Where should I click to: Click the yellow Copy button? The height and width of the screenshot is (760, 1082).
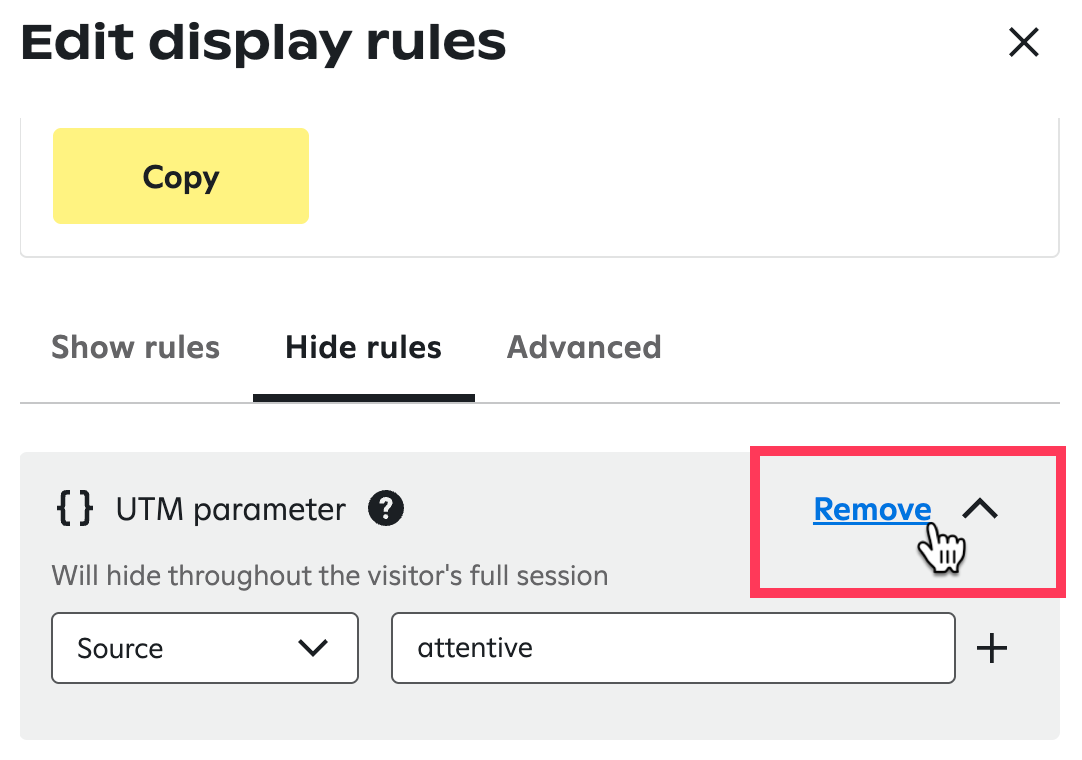click(180, 176)
